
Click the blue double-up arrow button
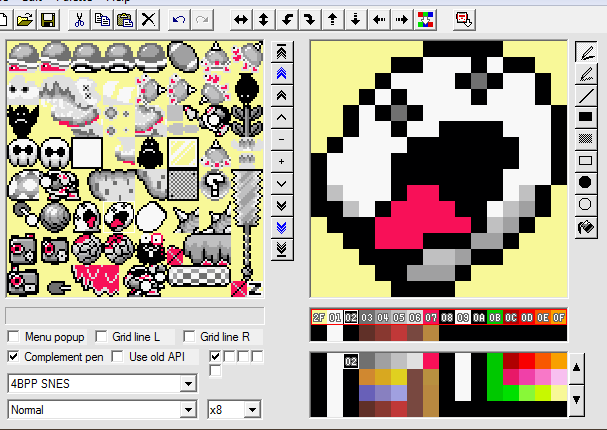click(x=282, y=74)
